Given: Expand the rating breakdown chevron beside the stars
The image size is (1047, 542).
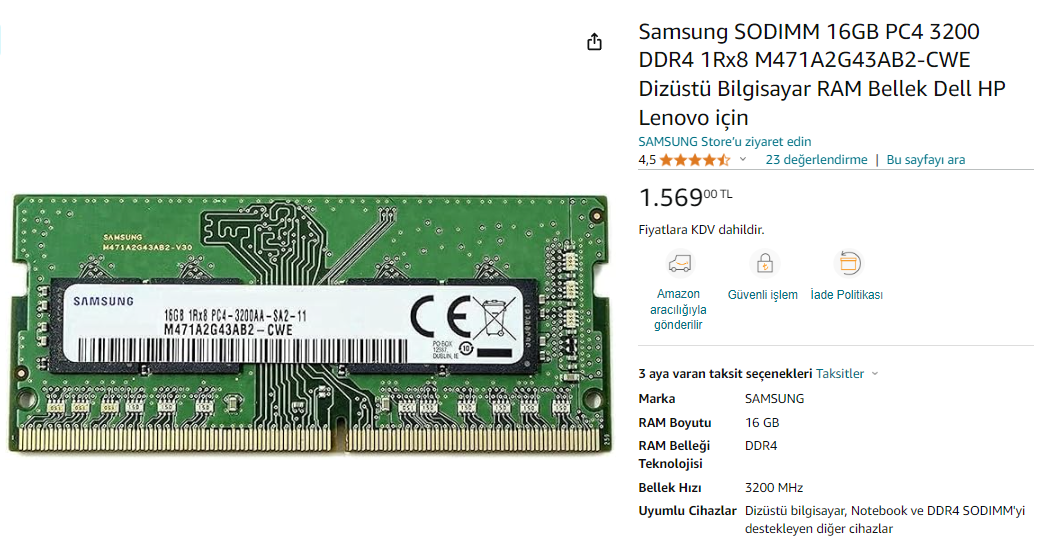Looking at the screenshot, I should pyautogui.click(x=743, y=160).
